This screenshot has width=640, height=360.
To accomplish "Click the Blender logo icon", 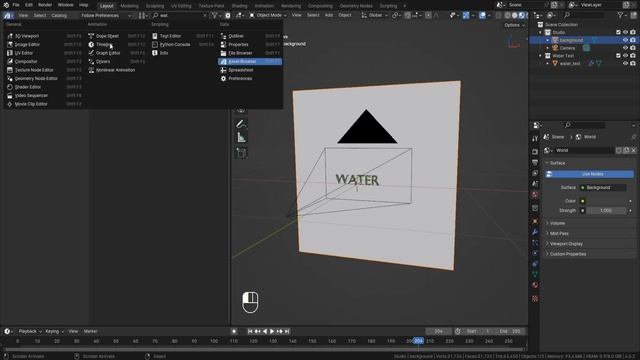I will pos(6,5).
